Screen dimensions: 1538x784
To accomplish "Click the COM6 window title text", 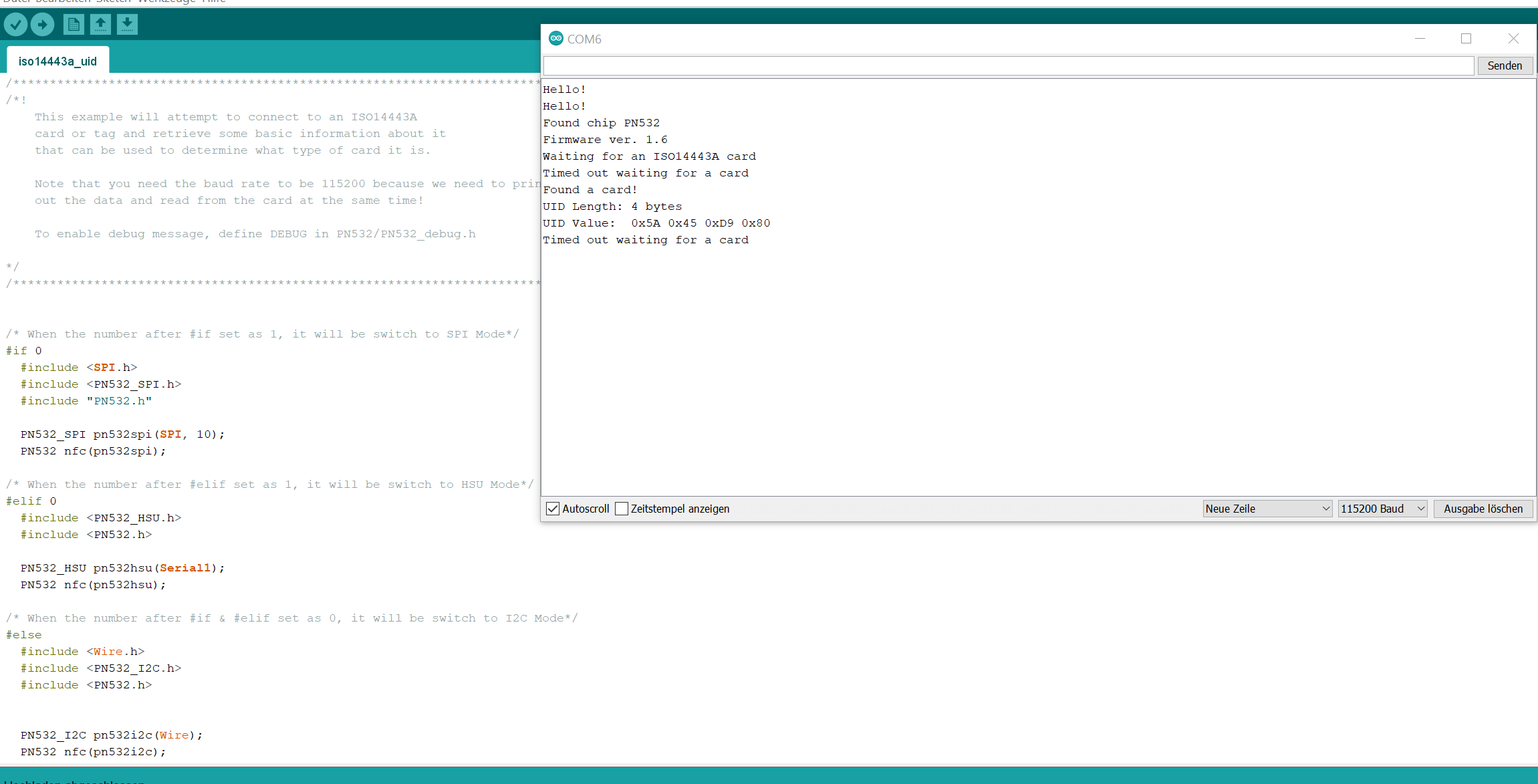I will click(584, 39).
